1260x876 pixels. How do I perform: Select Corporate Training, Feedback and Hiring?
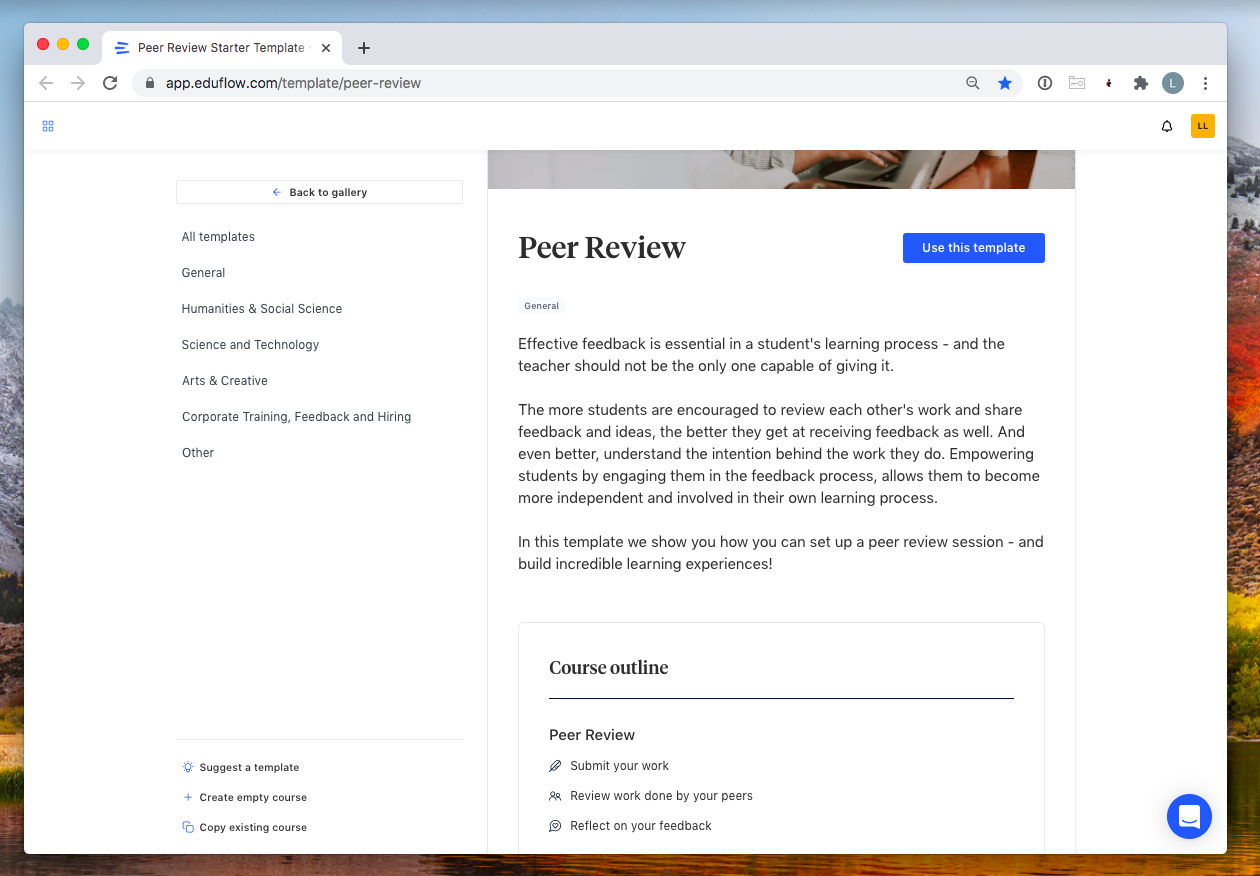pos(296,417)
